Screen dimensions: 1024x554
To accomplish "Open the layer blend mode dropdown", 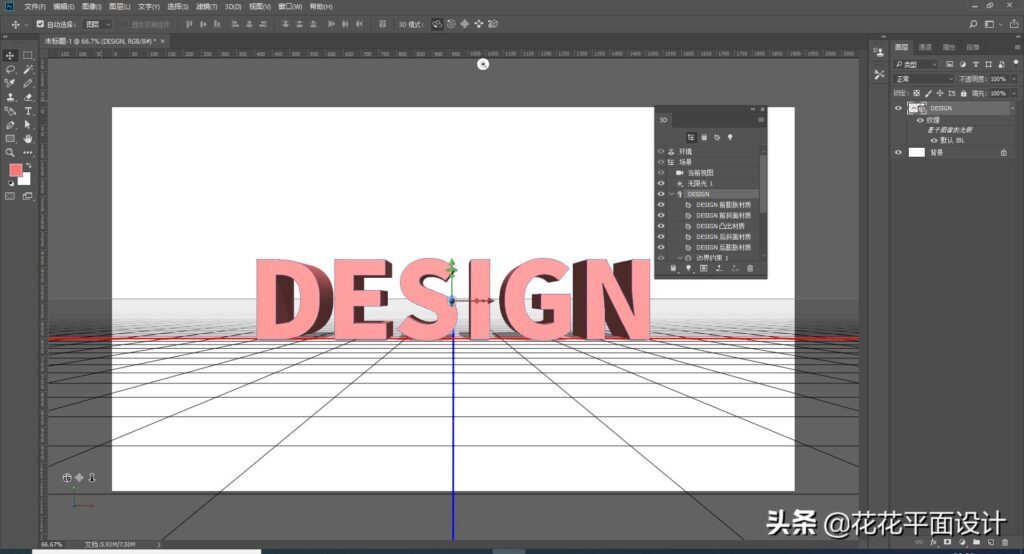I will tap(924, 79).
